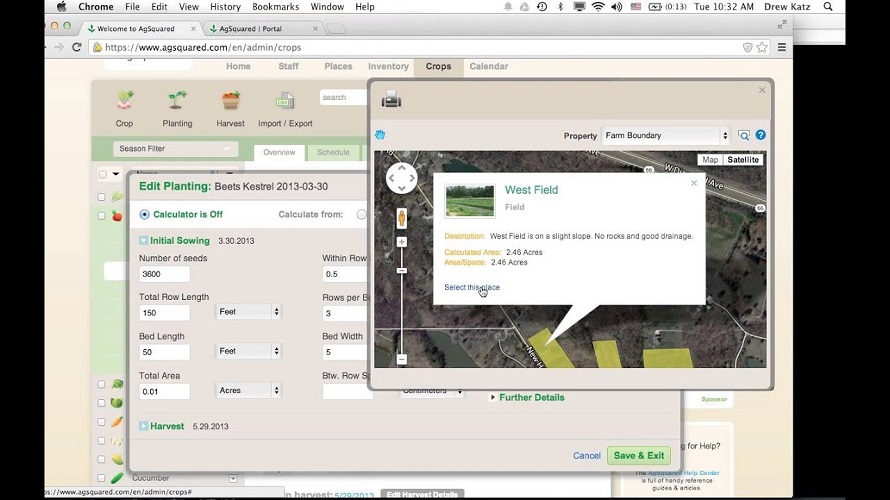The image size is (890, 500).
Task: Click the volume icon in menu bar
Action: click(616, 7)
